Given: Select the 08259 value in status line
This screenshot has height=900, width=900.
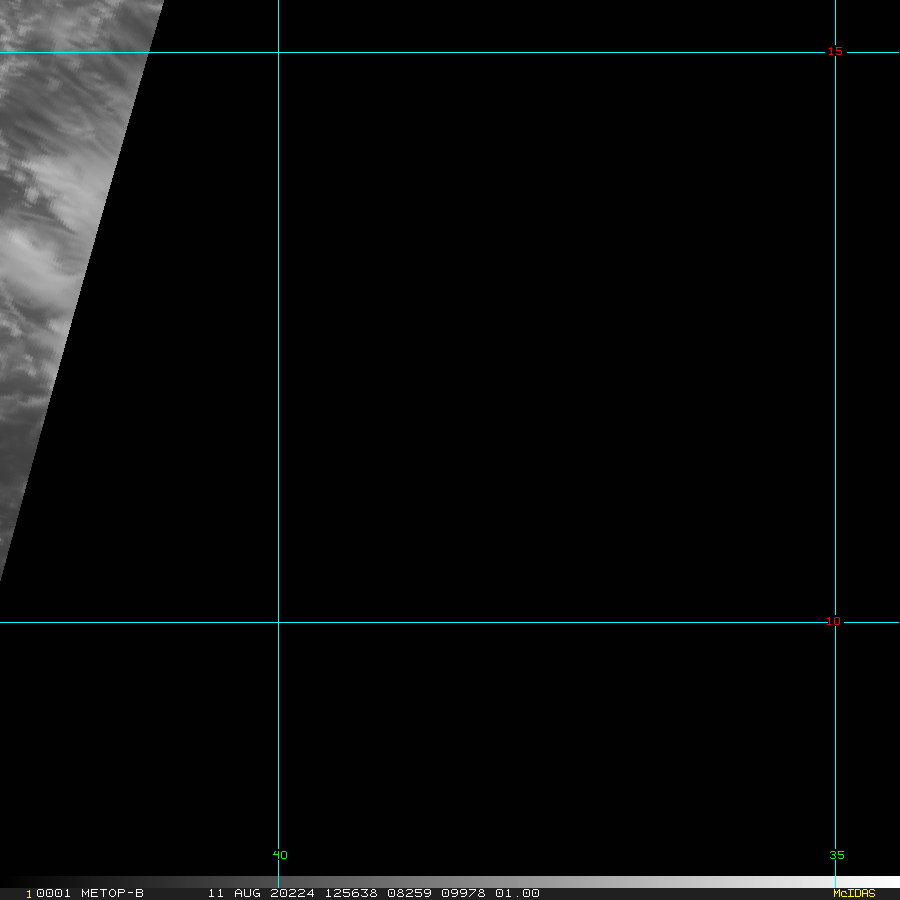Looking at the screenshot, I should coord(409,893).
